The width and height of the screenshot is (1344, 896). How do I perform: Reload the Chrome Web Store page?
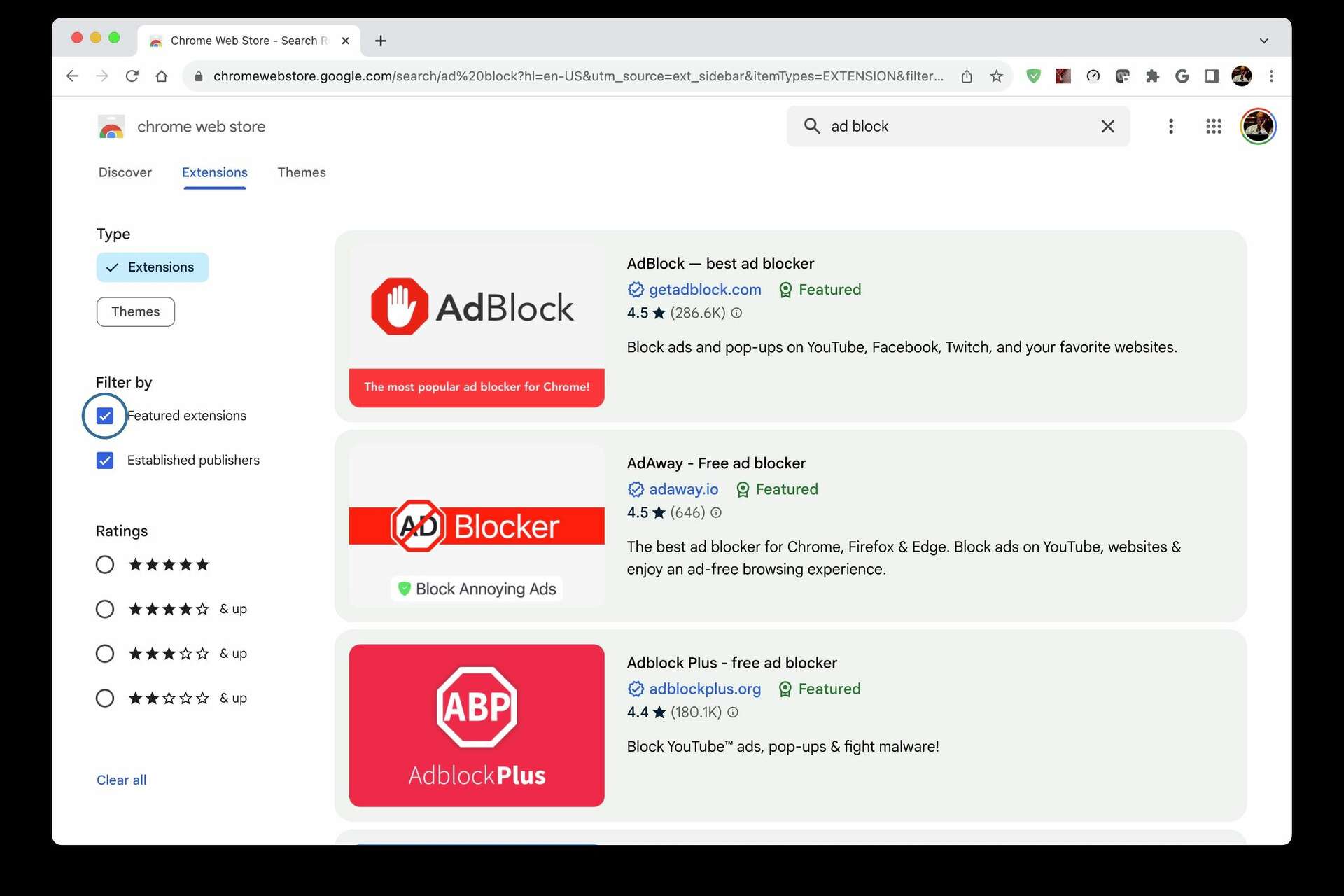tap(132, 76)
